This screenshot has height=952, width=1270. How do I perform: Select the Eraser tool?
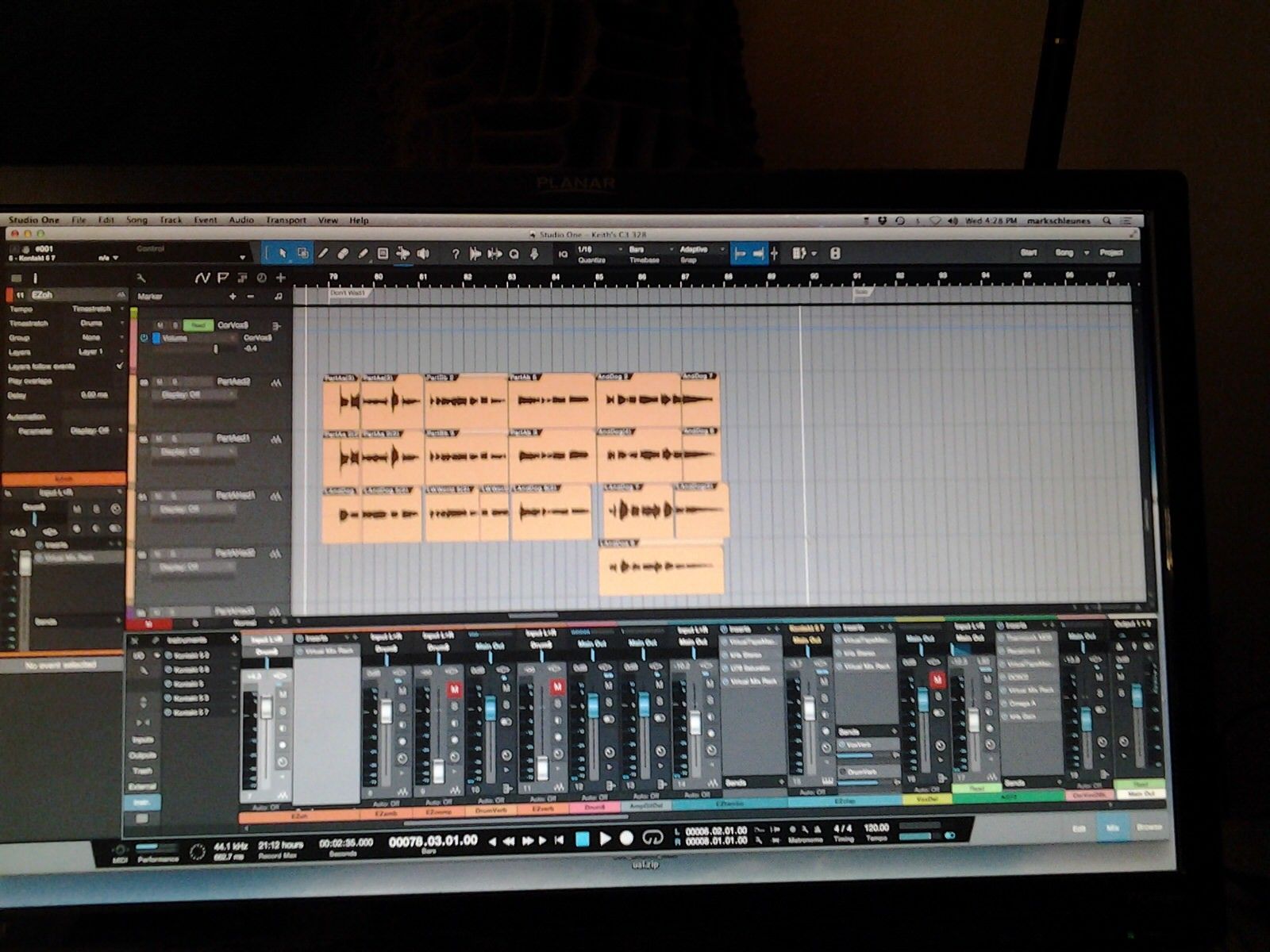343,254
